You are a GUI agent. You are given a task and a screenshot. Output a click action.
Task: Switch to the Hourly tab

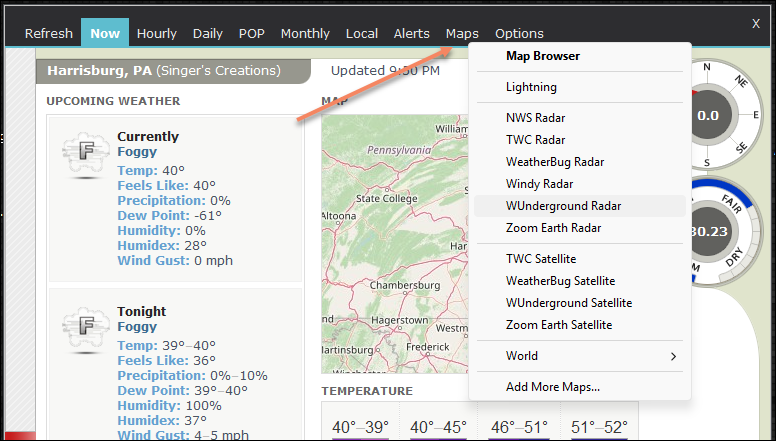[x=156, y=33]
